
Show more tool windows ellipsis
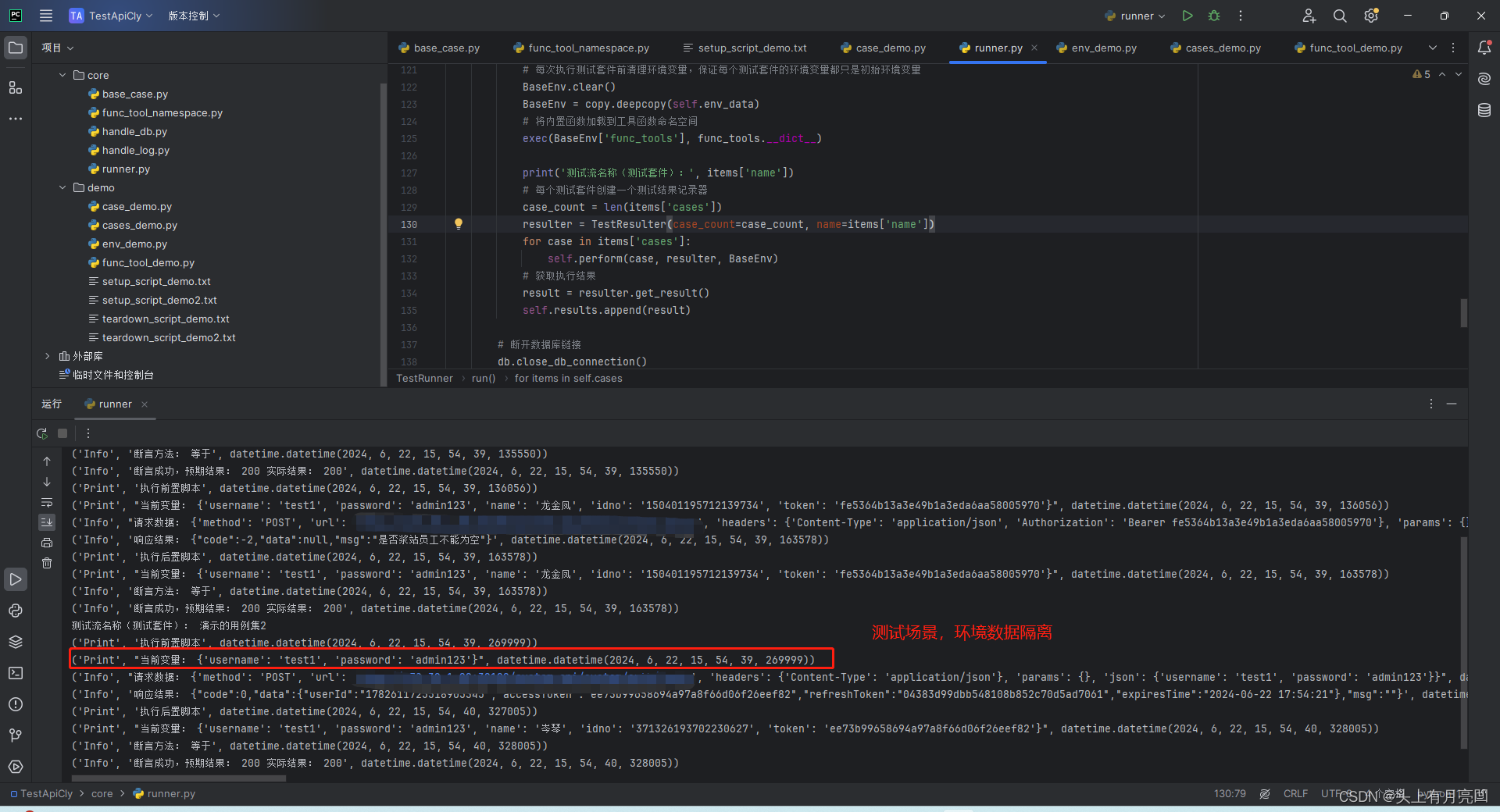pos(16,119)
